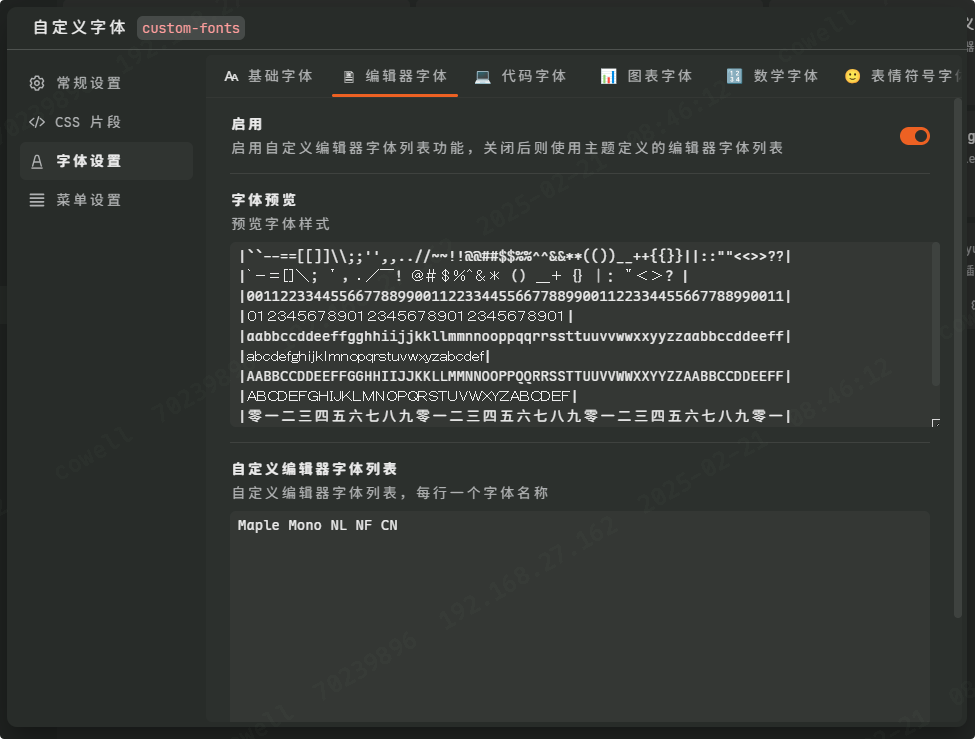Toggle the 启用 custom editor font switch
The width and height of the screenshot is (975, 739).
(x=915, y=136)
